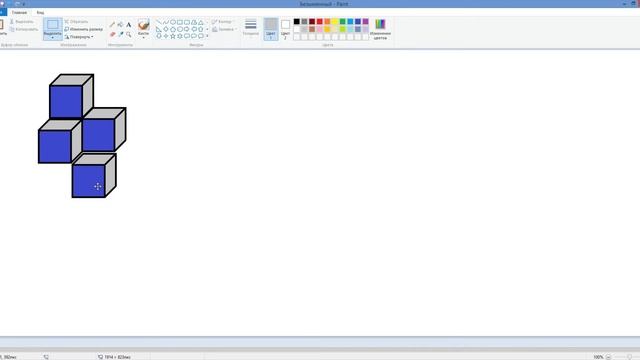Select the Color picker eyedropper tool
Image resolution: width=640 pixels, height=360 pixels.
pyautogui.click(x=121, y=34)
